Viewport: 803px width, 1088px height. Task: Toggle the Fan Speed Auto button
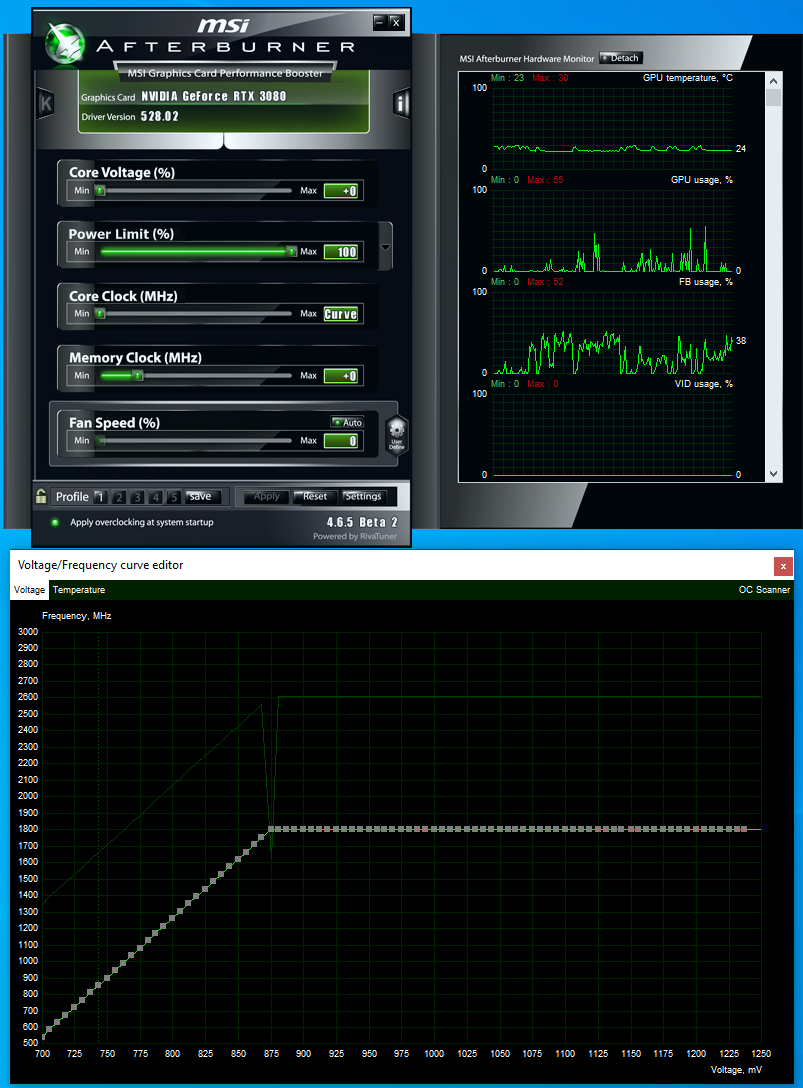[347, 422]
